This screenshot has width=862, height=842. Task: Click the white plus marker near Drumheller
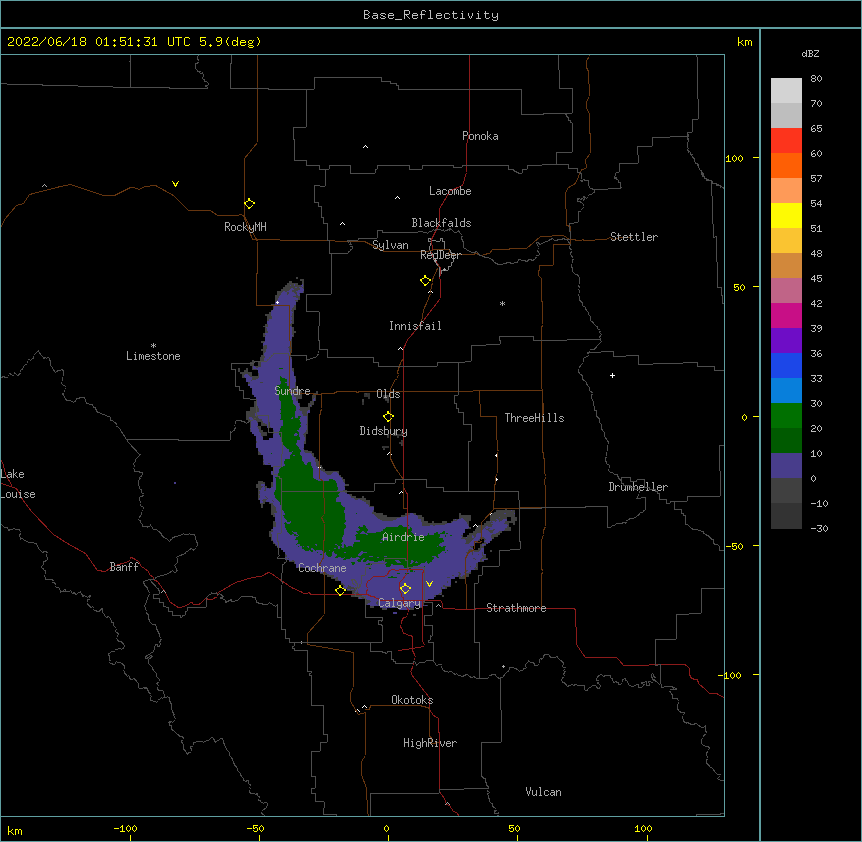[x=612, y=375]
